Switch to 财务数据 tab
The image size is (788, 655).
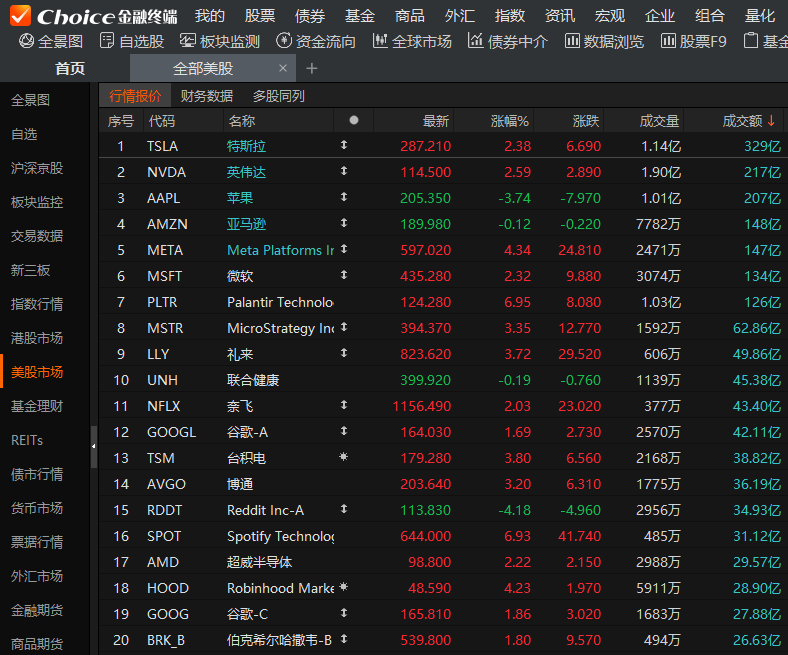[x=207, y=96]
